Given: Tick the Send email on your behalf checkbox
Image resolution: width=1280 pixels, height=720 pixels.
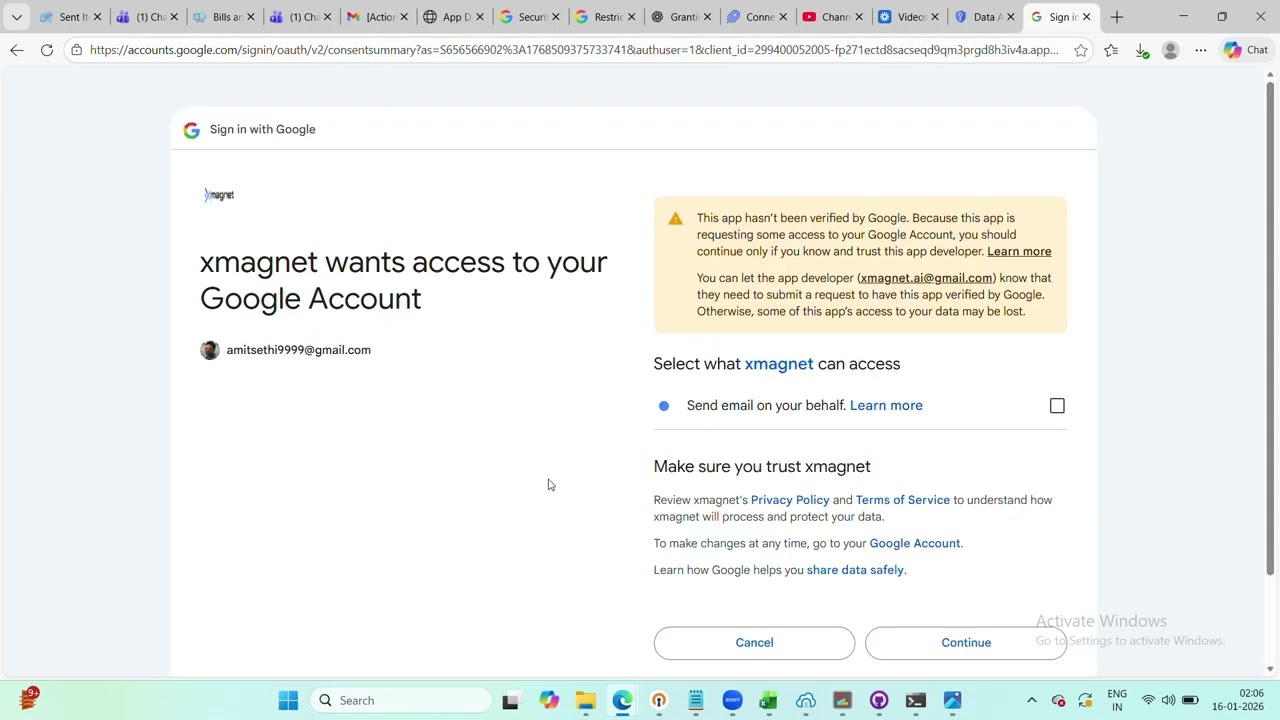Looking at the screenshot, I should tap(1057, 405).
